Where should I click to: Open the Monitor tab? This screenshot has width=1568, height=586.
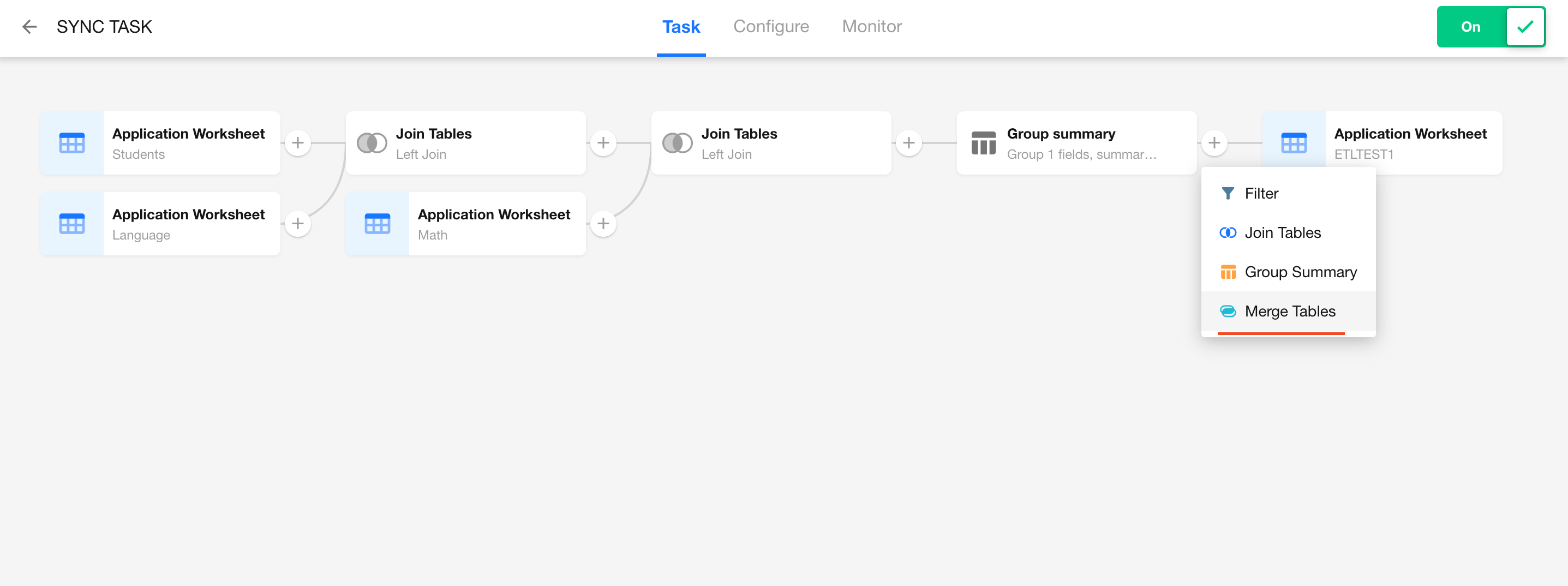871,27
